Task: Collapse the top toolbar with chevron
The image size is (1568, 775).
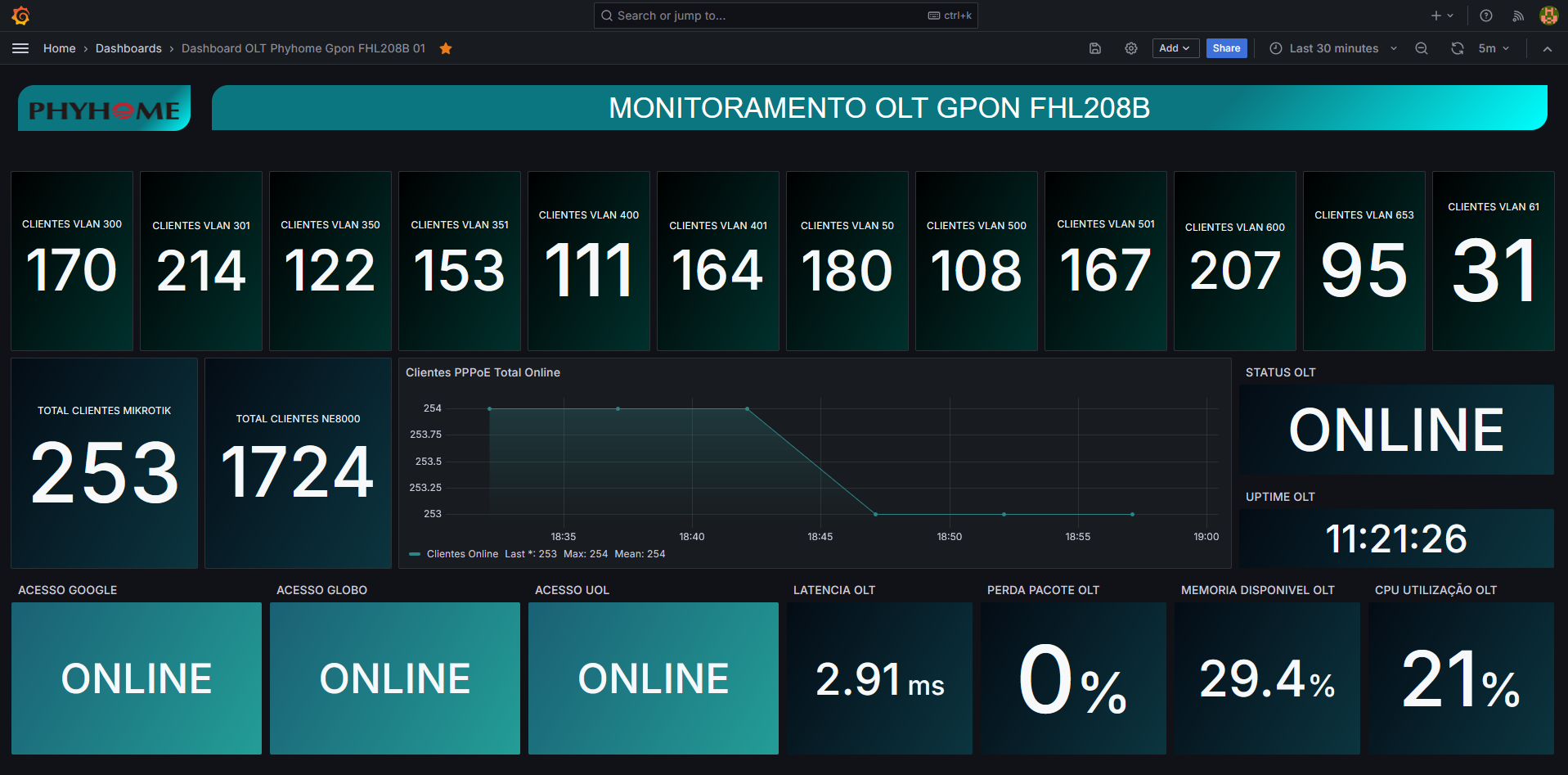Action: [1548, 48]
